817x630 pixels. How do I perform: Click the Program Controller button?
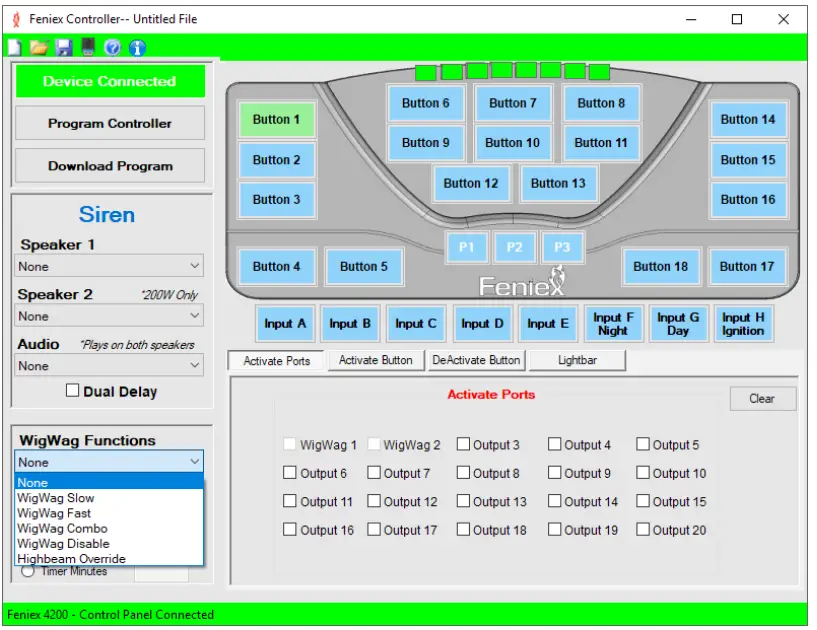pos(110,123)
